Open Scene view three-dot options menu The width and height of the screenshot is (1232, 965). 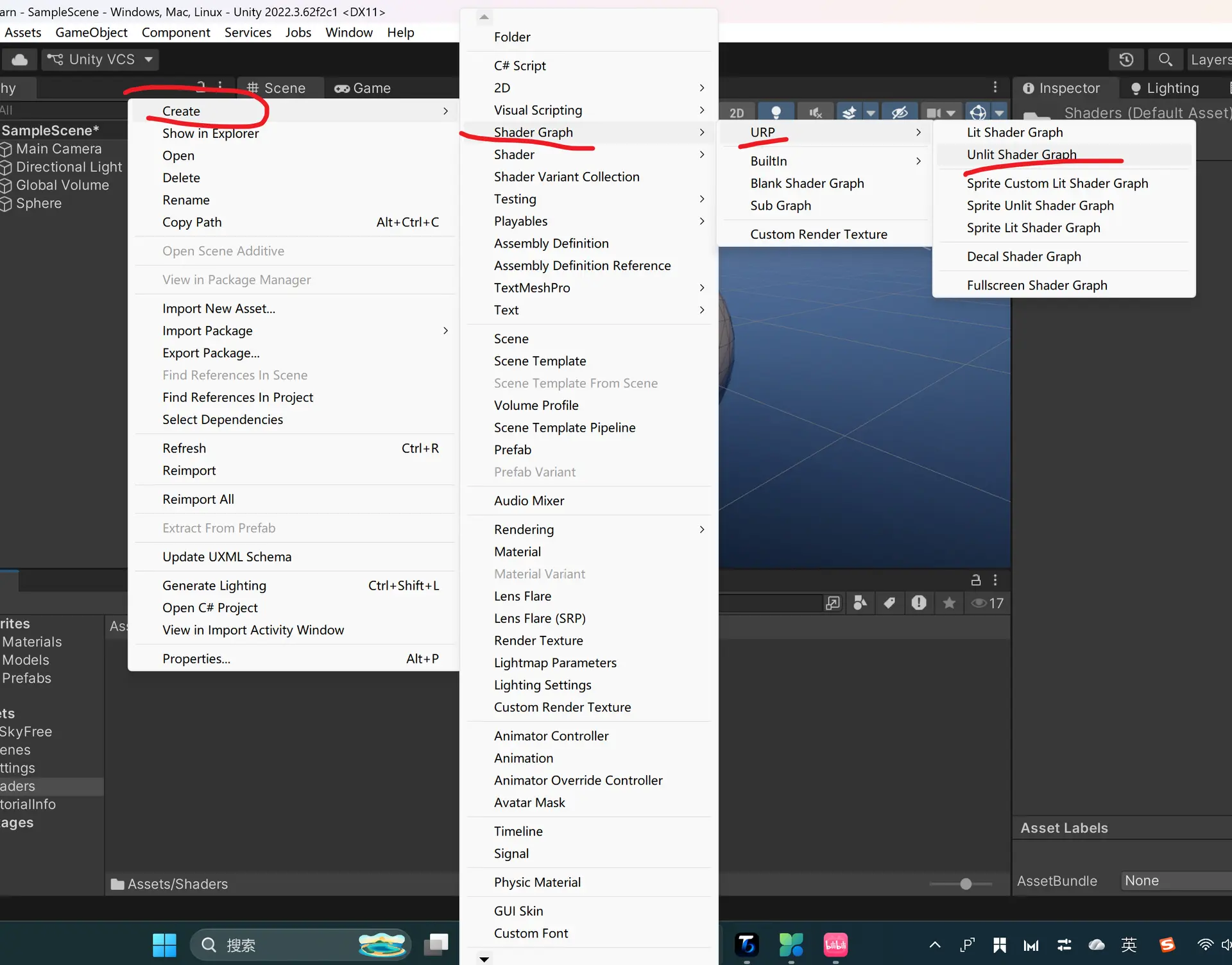995,87
